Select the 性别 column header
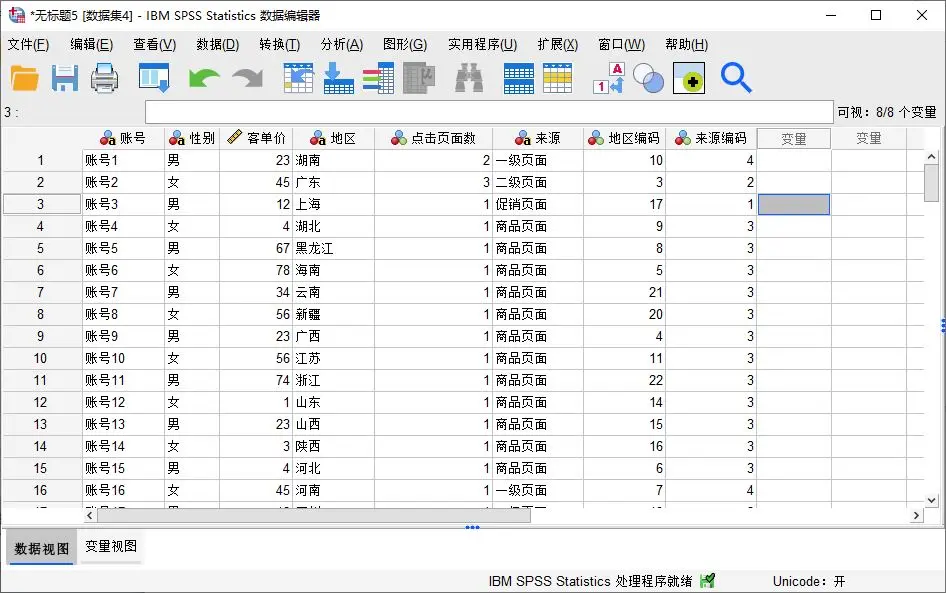 pos(192,138)
